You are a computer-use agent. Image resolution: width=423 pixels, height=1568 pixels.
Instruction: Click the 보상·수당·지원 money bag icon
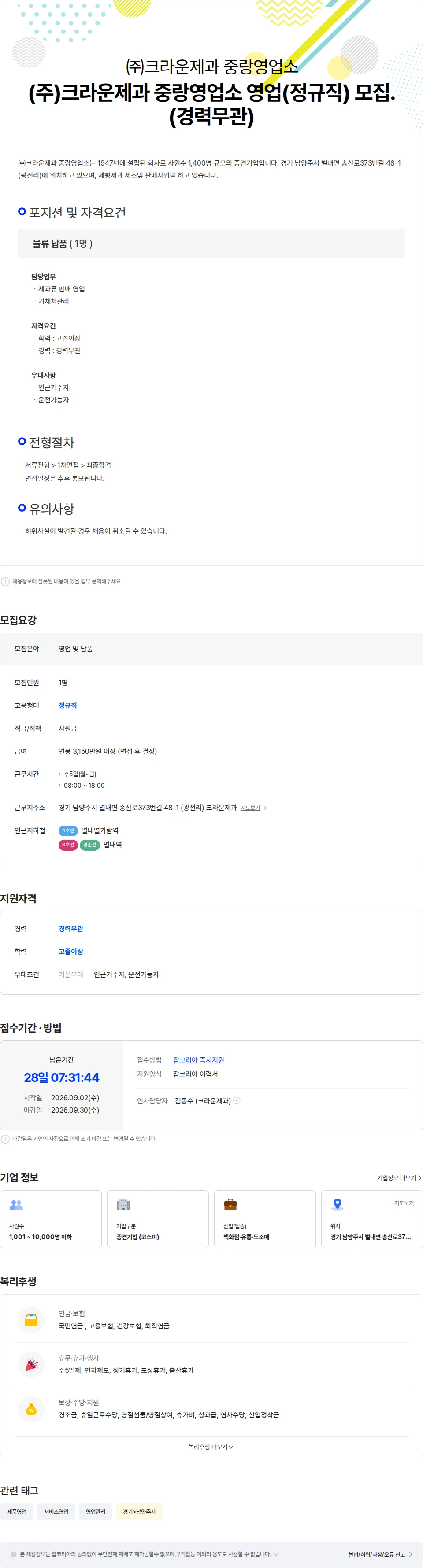tap(31, 1409)
